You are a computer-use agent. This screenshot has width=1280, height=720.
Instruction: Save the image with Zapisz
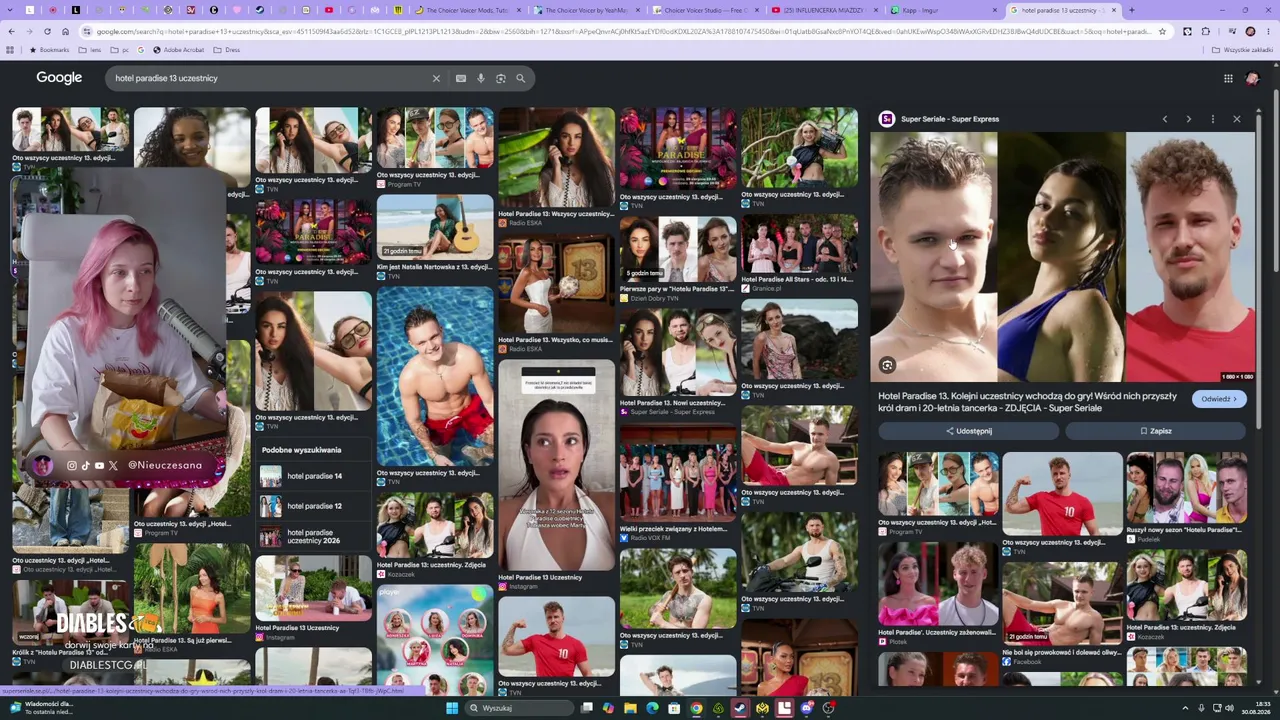click(x=1155, y=431)
